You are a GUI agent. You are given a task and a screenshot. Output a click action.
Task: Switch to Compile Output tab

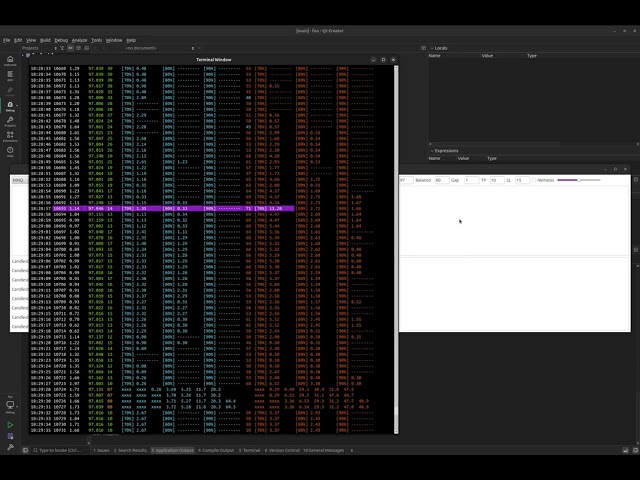pos(216,450)
